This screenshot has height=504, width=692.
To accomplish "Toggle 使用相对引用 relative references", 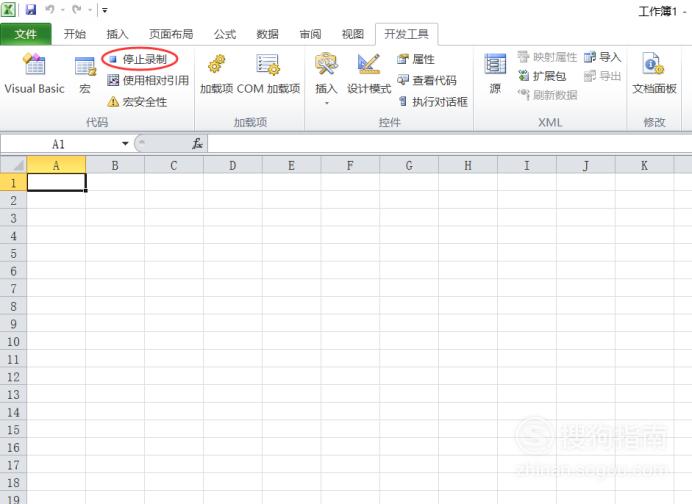I will [148, 80].
